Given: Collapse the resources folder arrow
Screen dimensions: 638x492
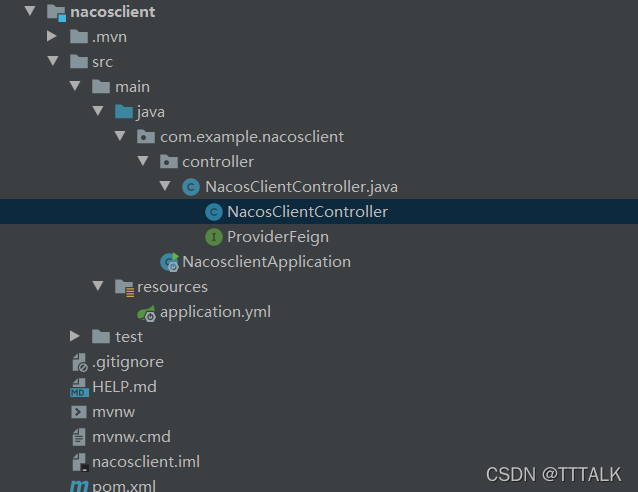Looking at the screenshot, I should [98, 286].
